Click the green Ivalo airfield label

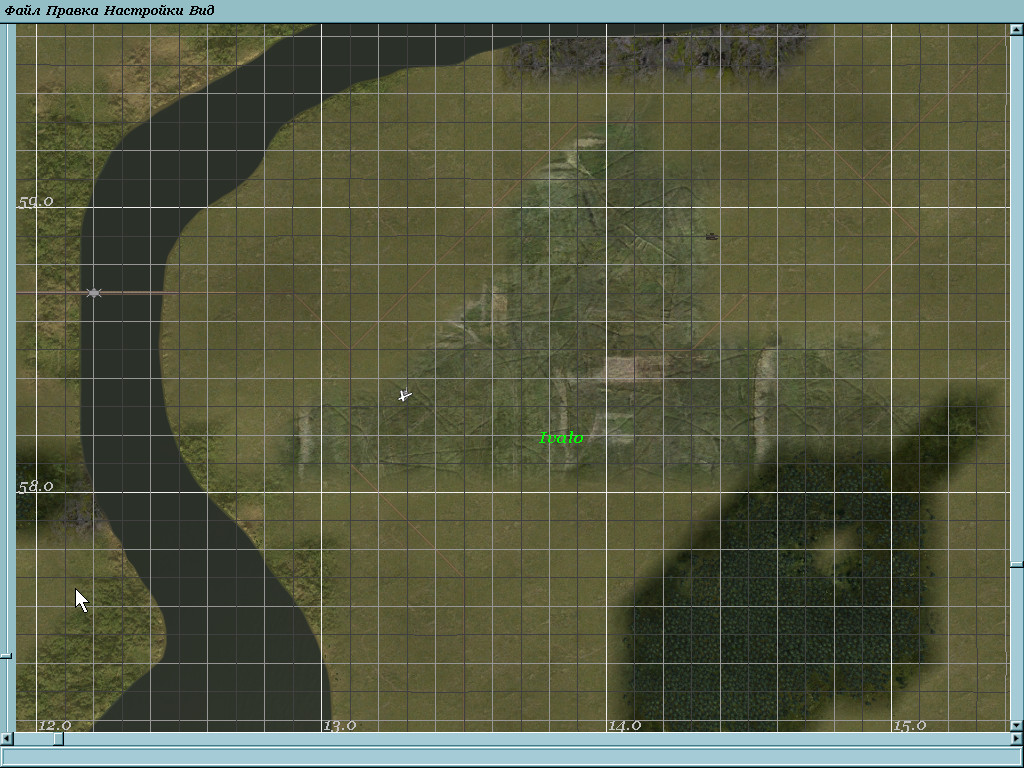(561, 438)
